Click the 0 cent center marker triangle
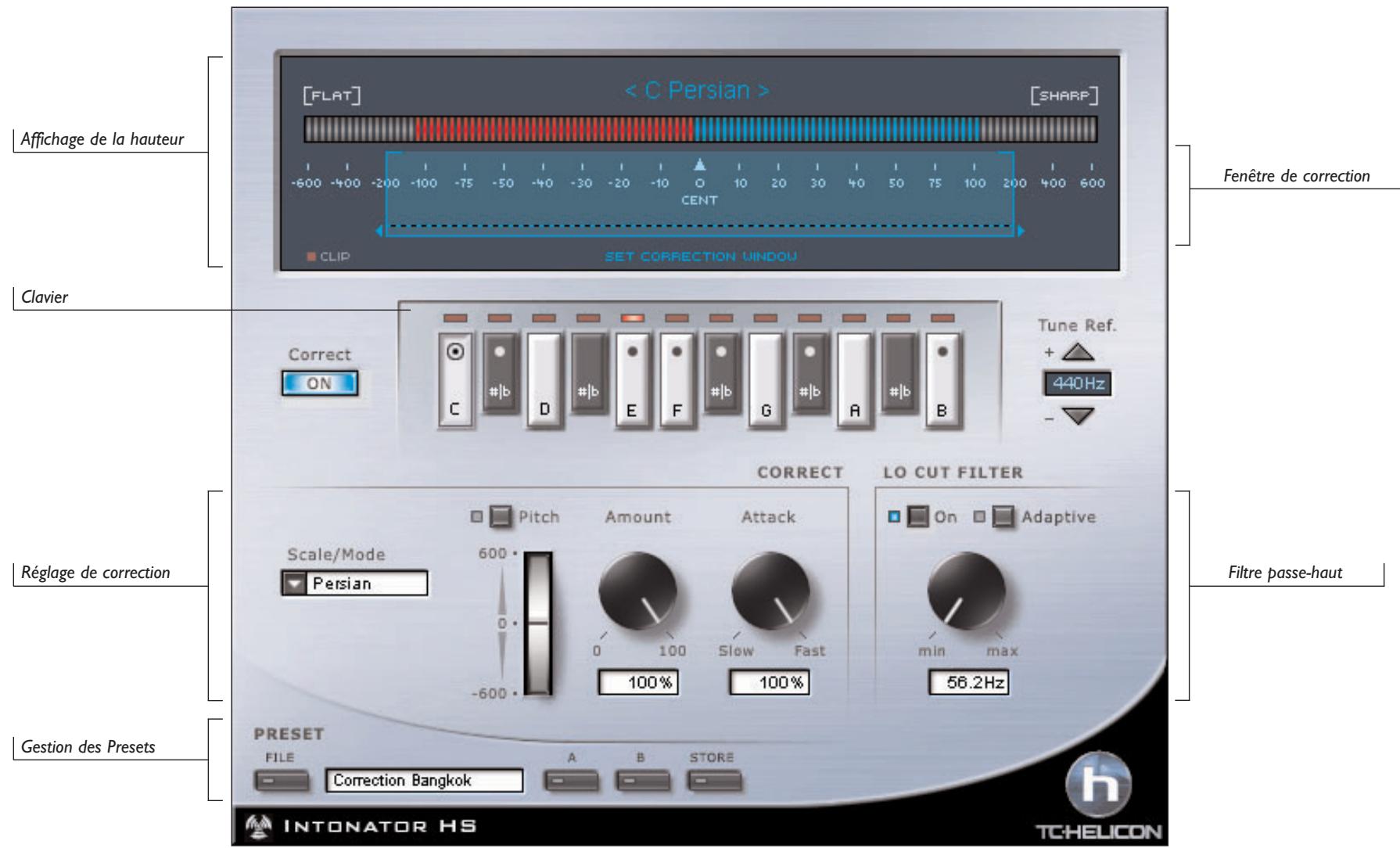Viewport: 1400px width, 848px height. tap(700, 163)
